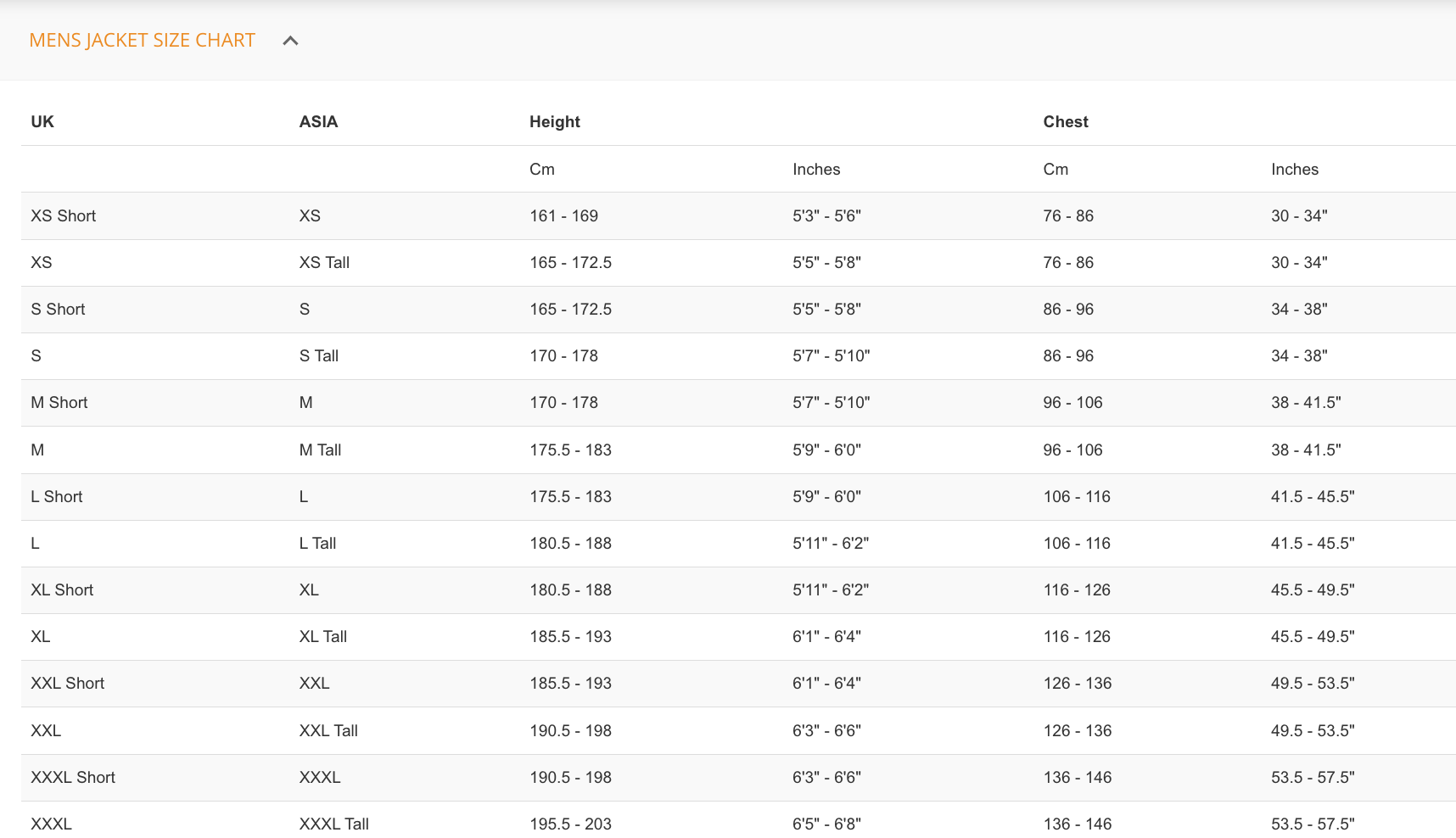Viewport: 1456px width, 838px height.
Task: Select the S Short UK size cell
Action: pyautogui.click(x=58, y=310)
